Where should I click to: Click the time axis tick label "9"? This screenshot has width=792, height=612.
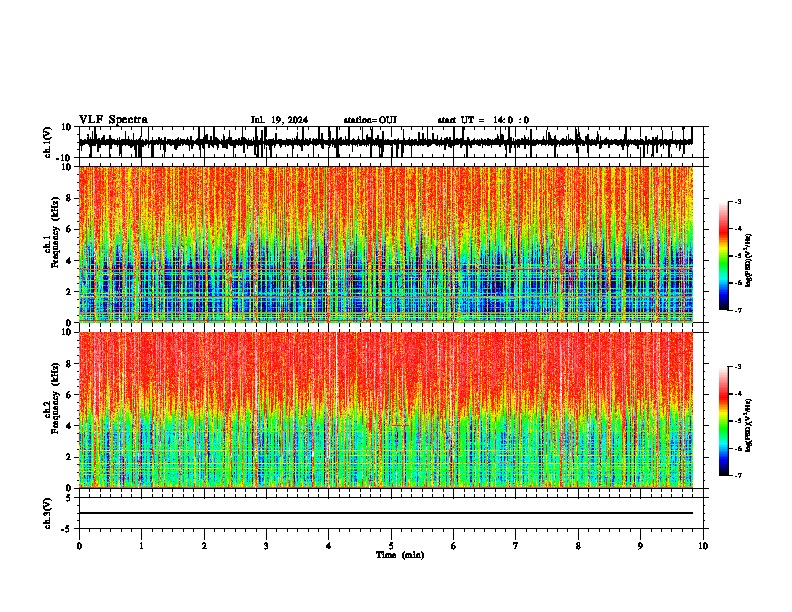click(640, 546)
